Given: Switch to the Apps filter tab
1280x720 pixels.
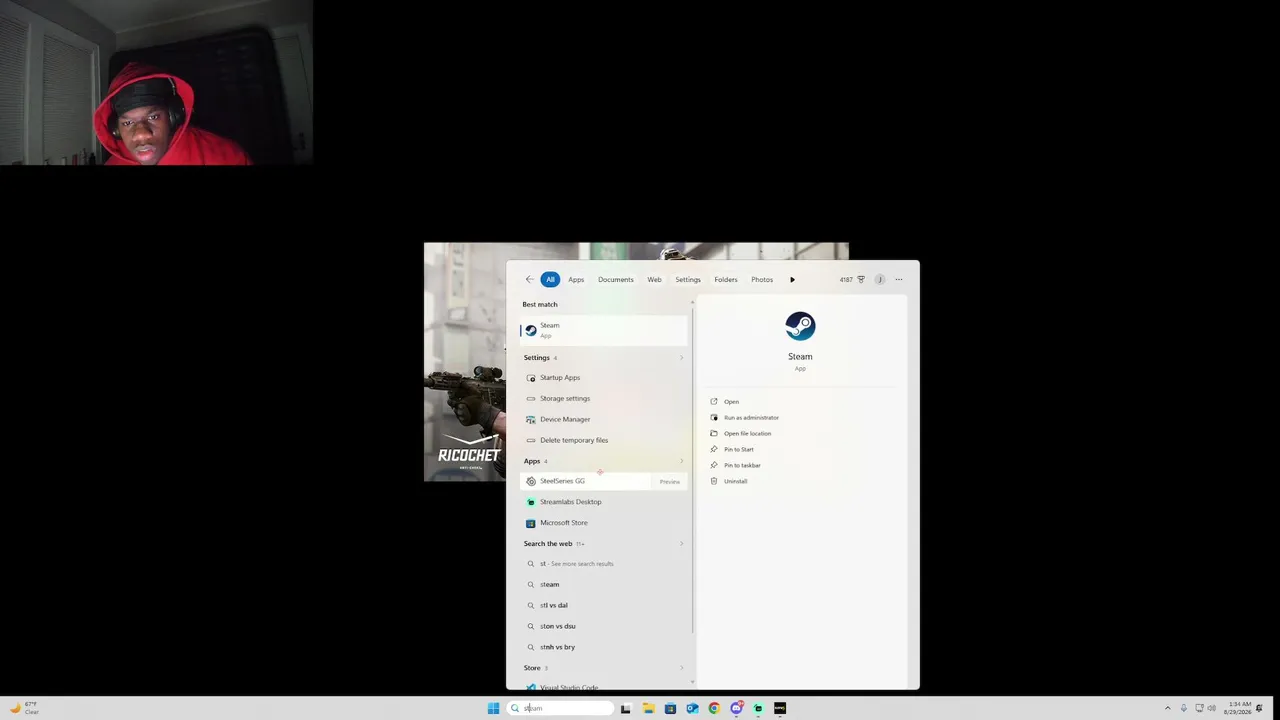Looking at the screenshot, I should tap(576, 280).
